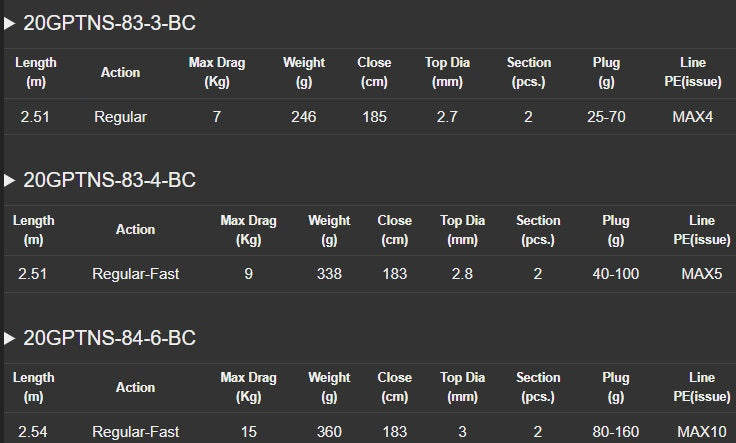Select the MAX4 line rating cell

pos(693,117)
